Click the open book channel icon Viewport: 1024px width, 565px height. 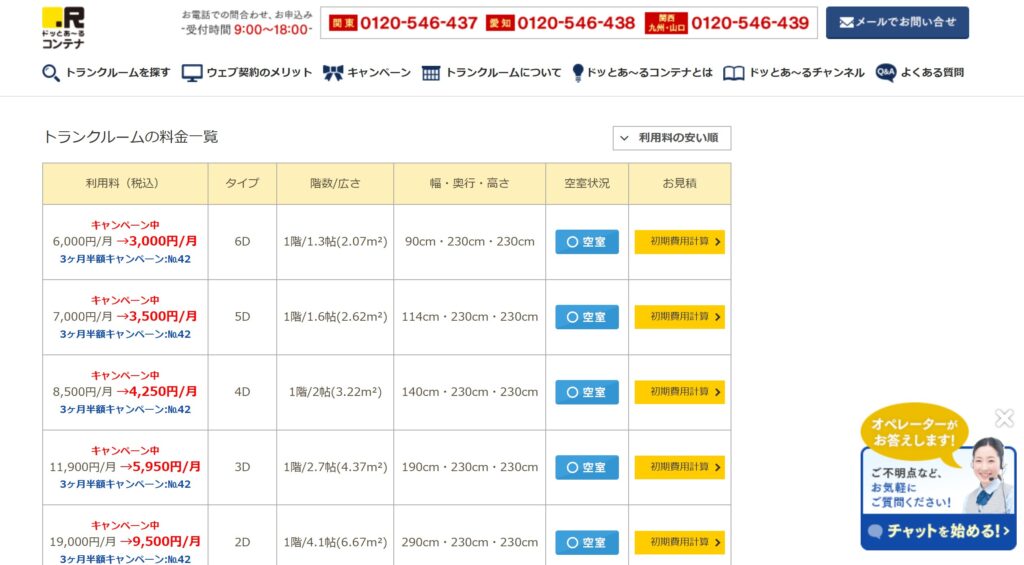(x=733, y=73)
